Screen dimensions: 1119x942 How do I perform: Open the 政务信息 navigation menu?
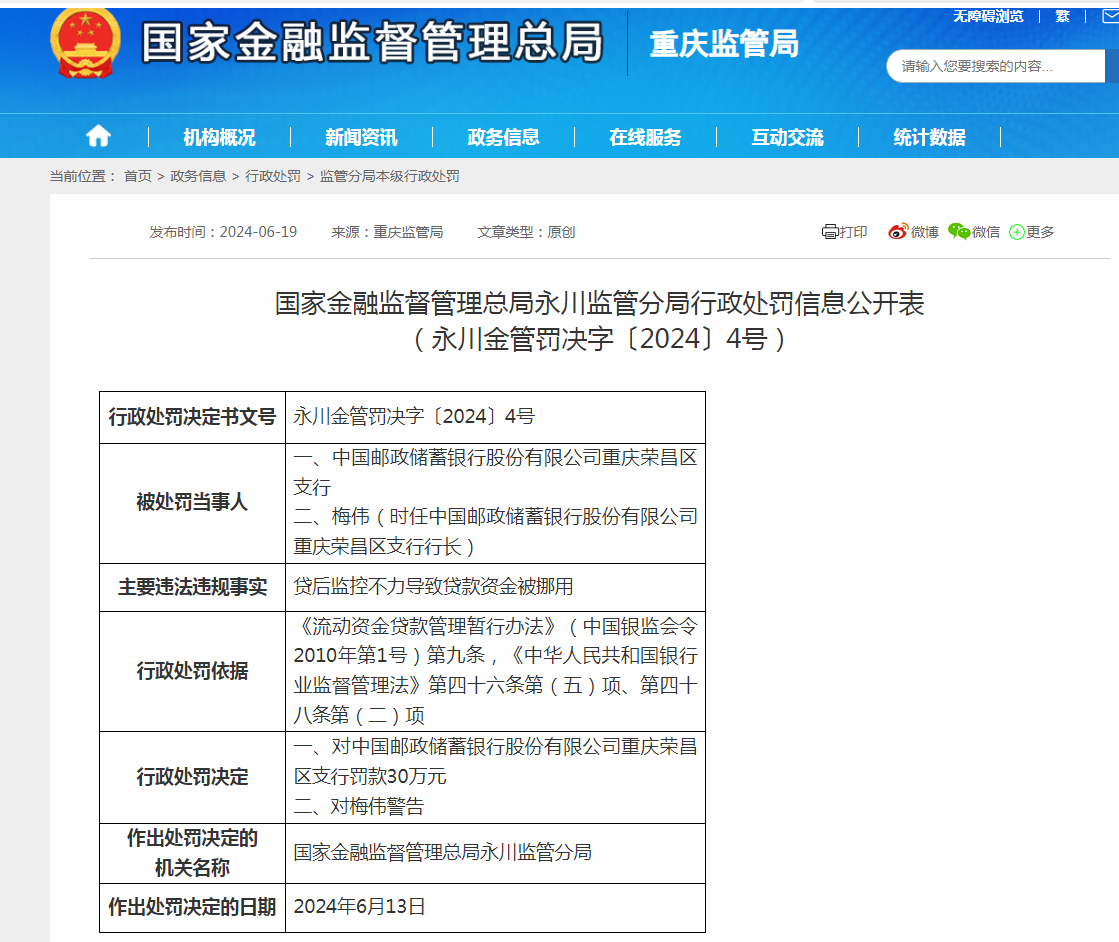(502, 136)
